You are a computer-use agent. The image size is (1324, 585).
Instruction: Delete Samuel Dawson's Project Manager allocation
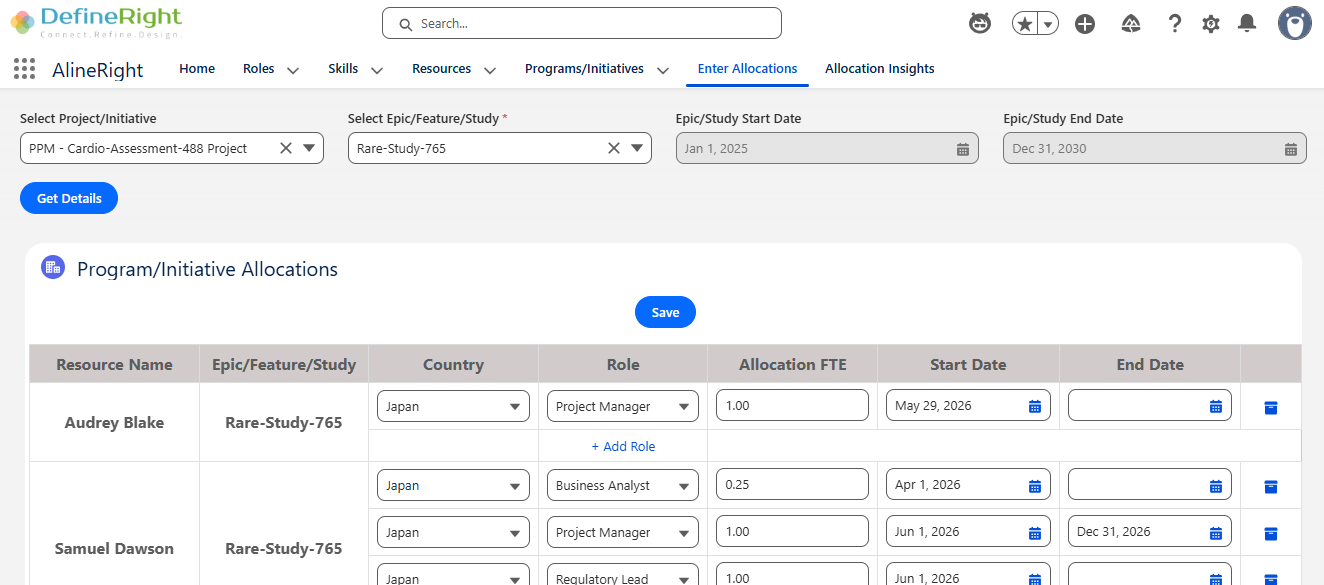[1271, 533]
